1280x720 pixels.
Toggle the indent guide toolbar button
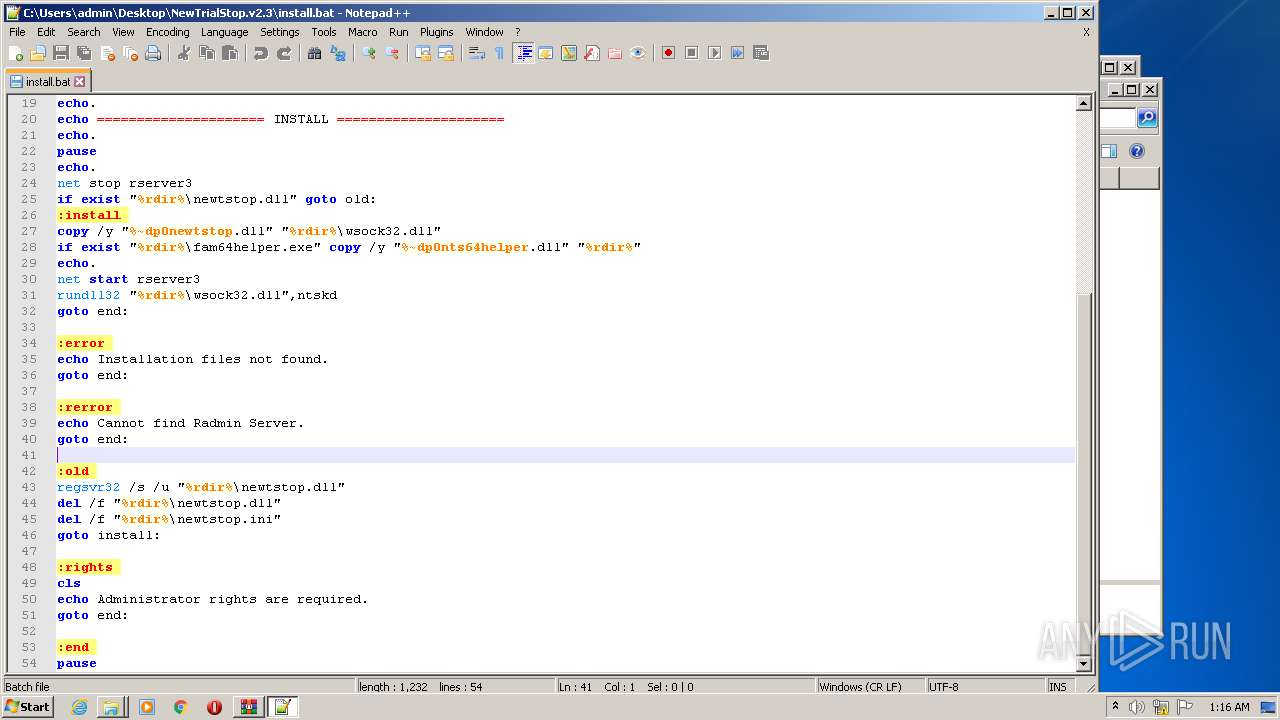tap(523, 53)
